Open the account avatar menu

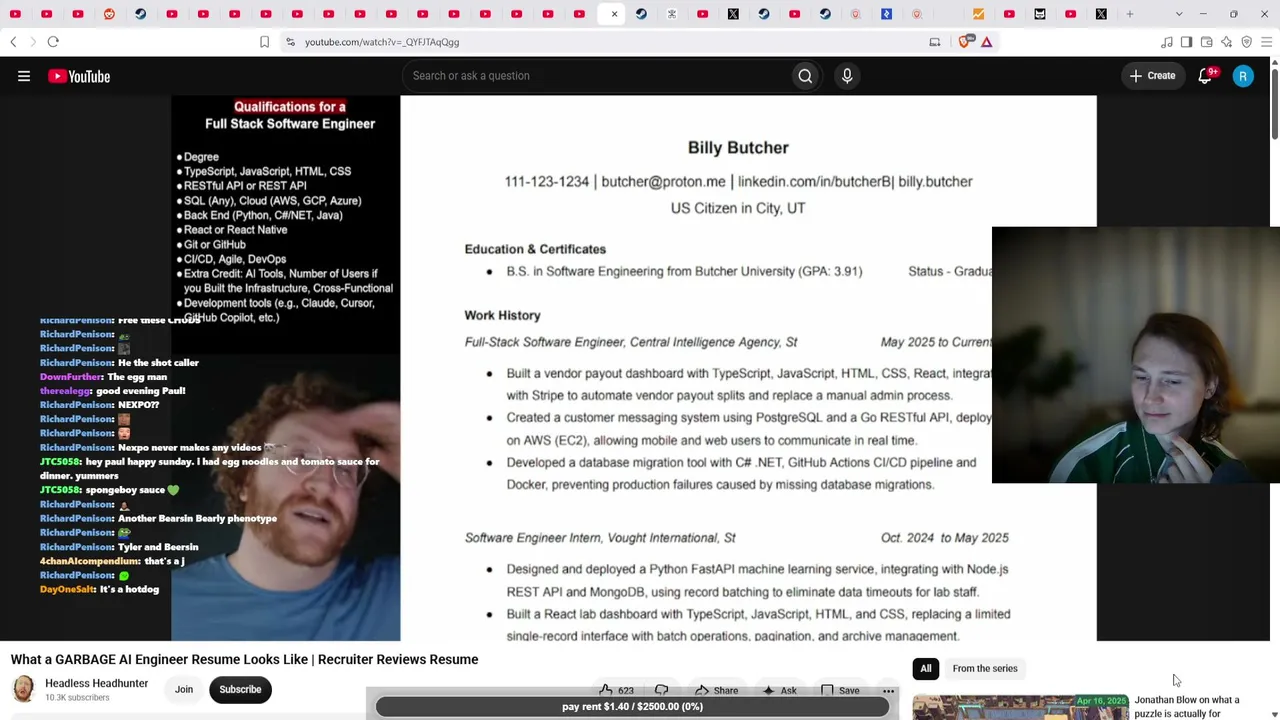coord(1243,76)
